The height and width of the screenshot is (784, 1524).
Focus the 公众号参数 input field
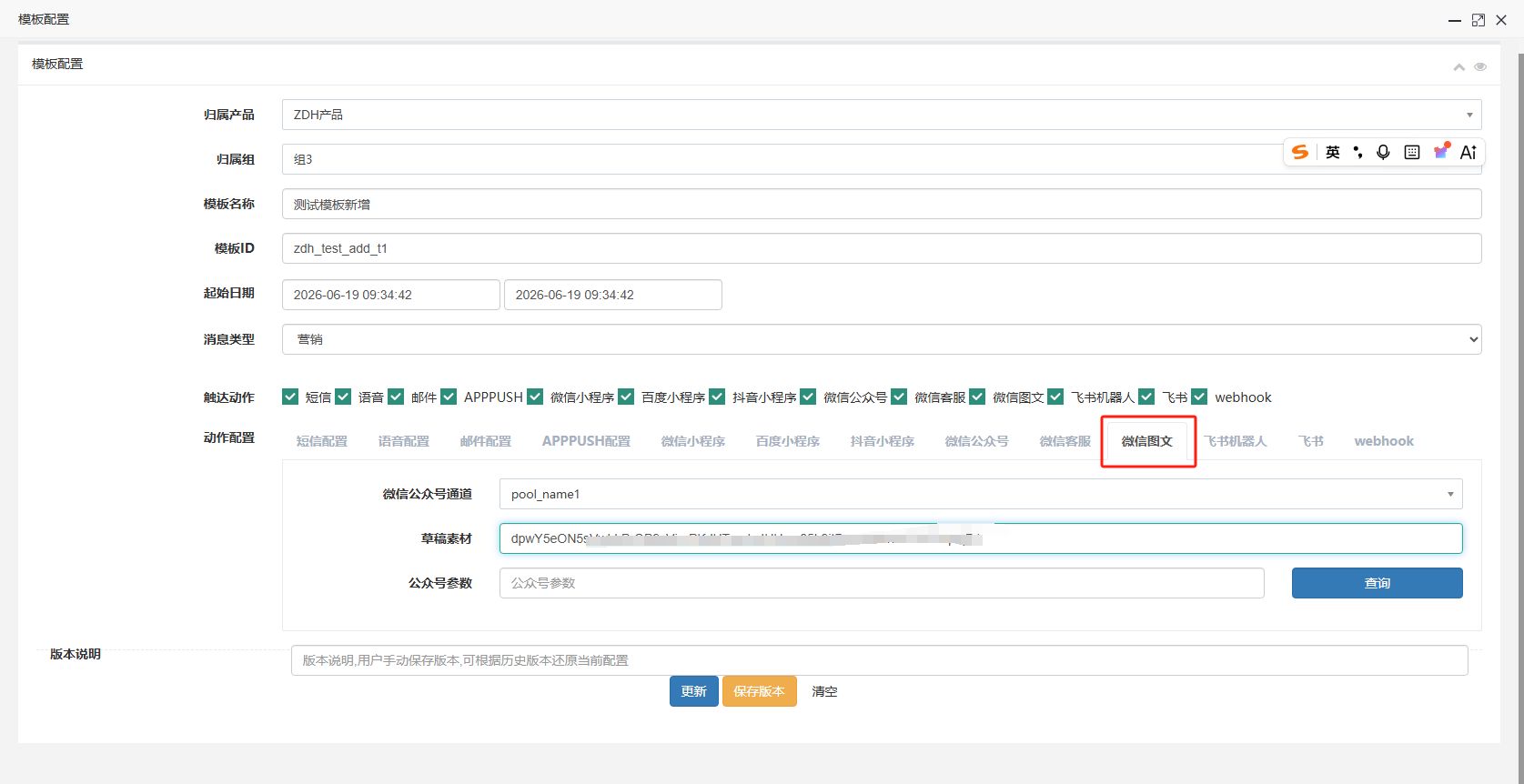(882, 583)
